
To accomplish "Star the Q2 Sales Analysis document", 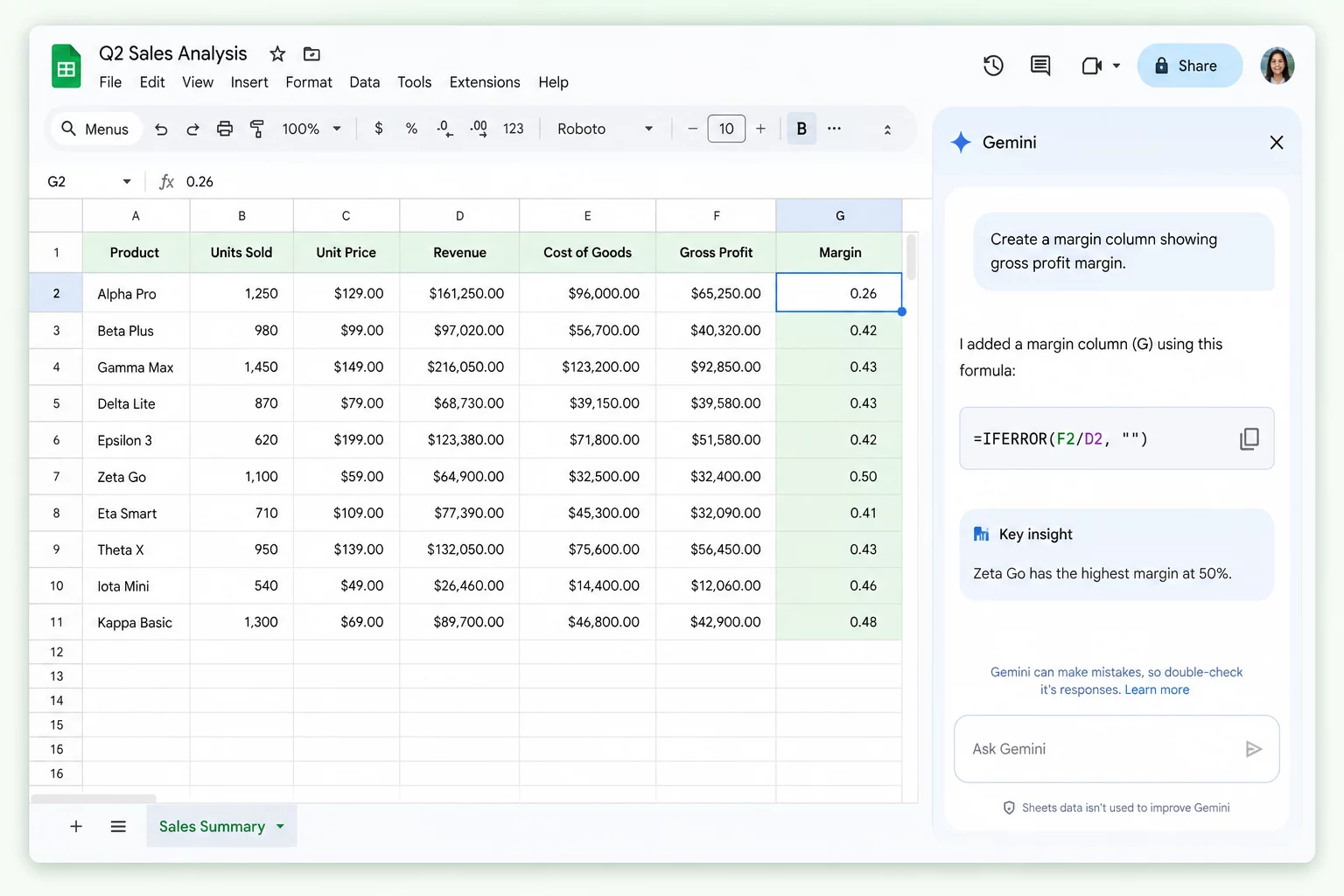I will [277, 54].
